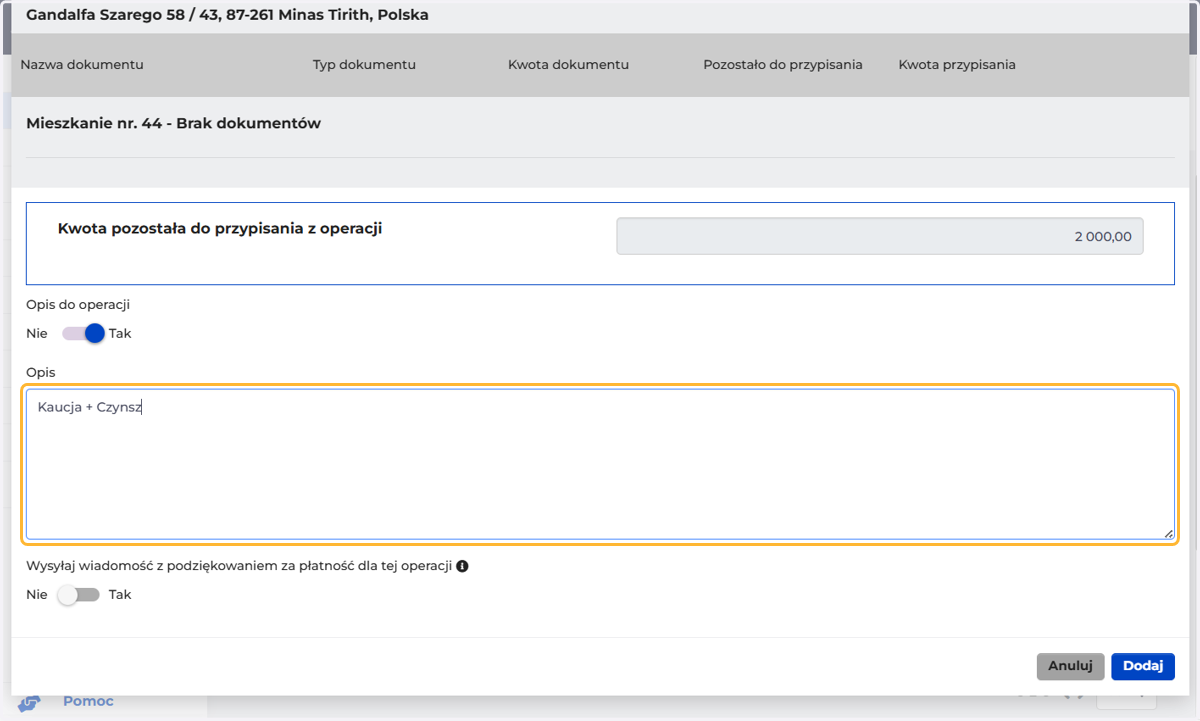Click the info icon beside the thank-you message label
The height and width of the screenshot is (721, 1200).
(462, 566)
